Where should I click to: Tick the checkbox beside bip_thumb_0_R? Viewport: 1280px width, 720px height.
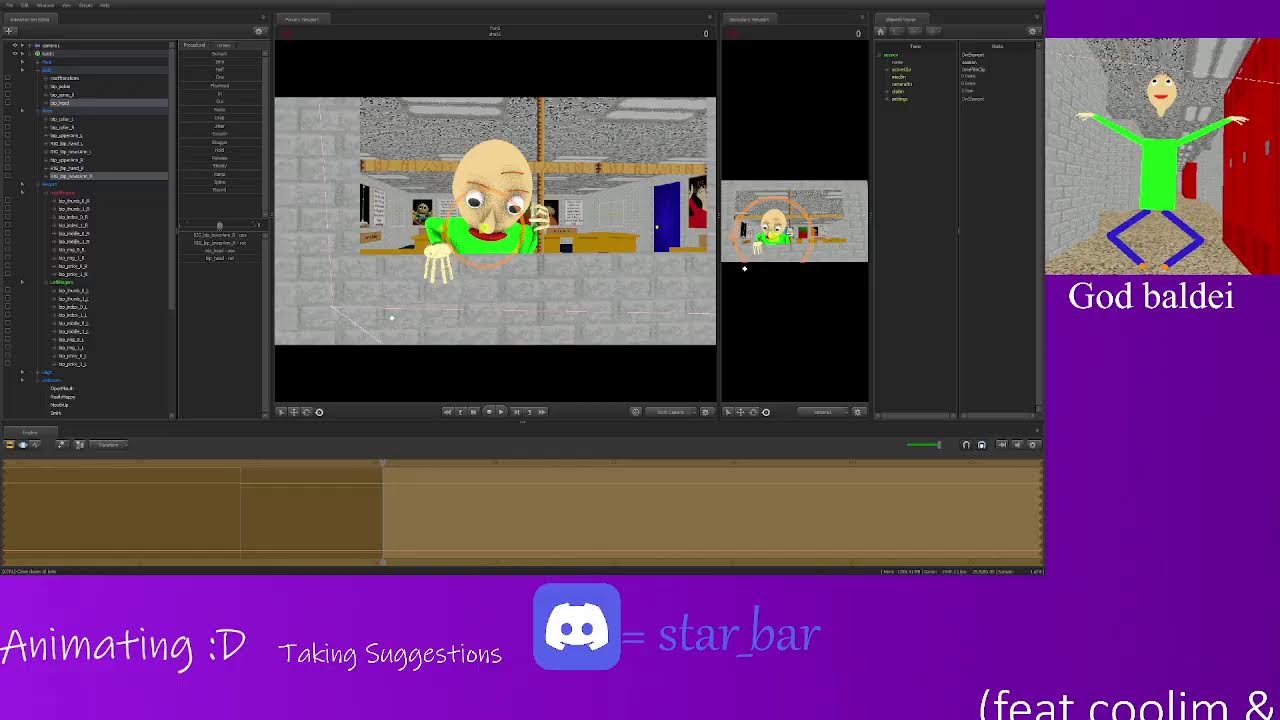[8, 201]
